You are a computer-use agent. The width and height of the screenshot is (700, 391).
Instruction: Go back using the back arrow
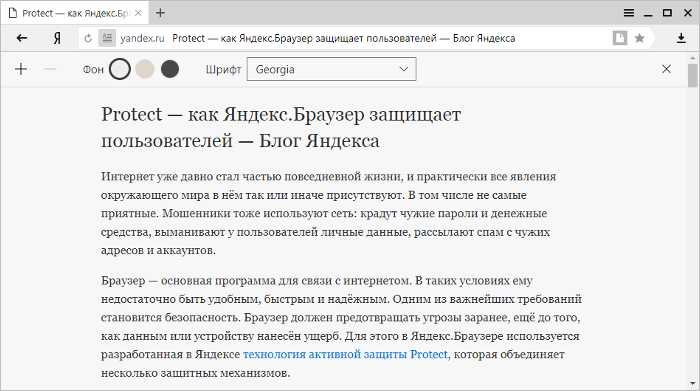coord(22,38)
